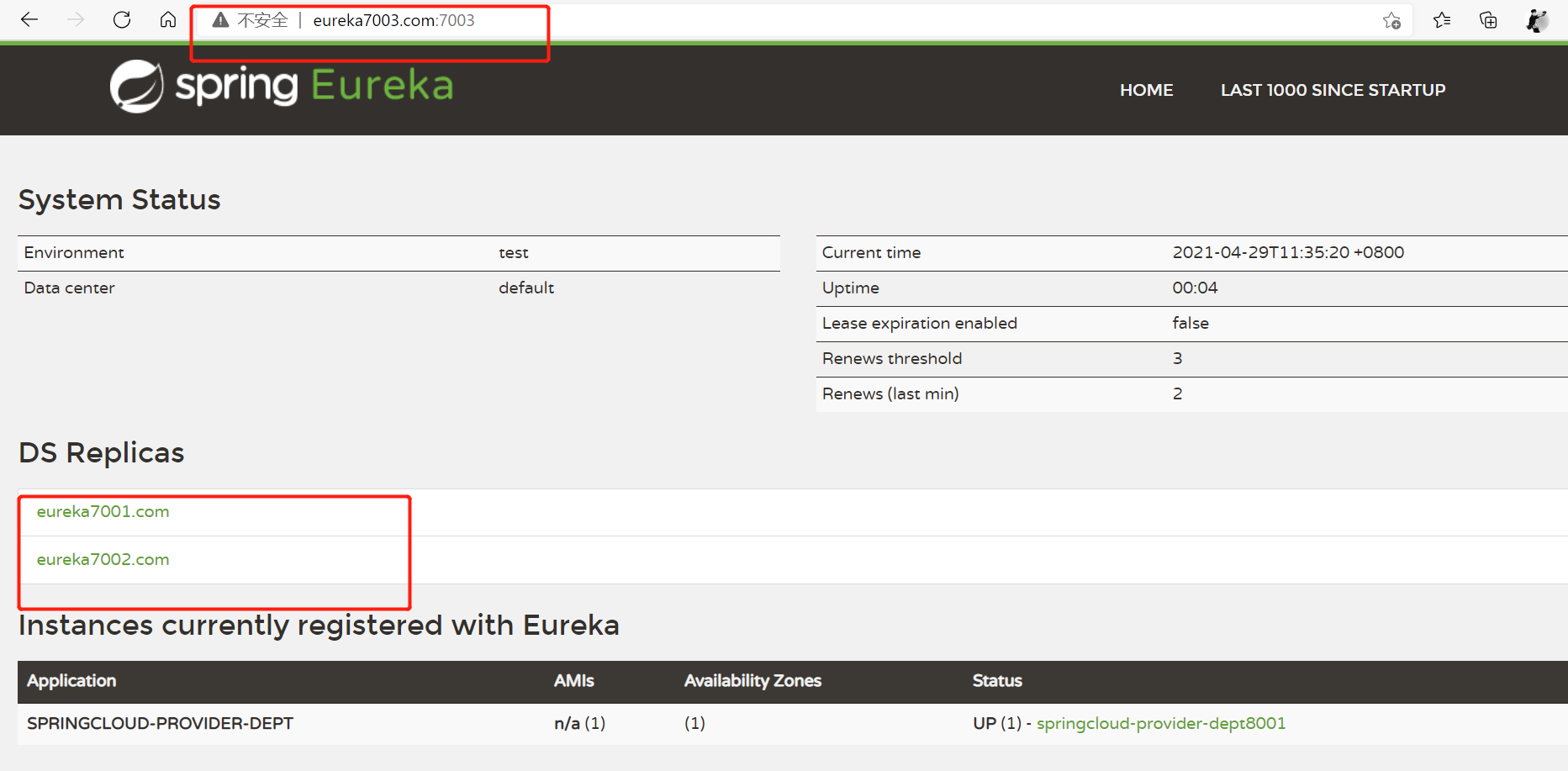Reload the page with refresh icon
This screenshot has height=771, width=1568.
122,19
